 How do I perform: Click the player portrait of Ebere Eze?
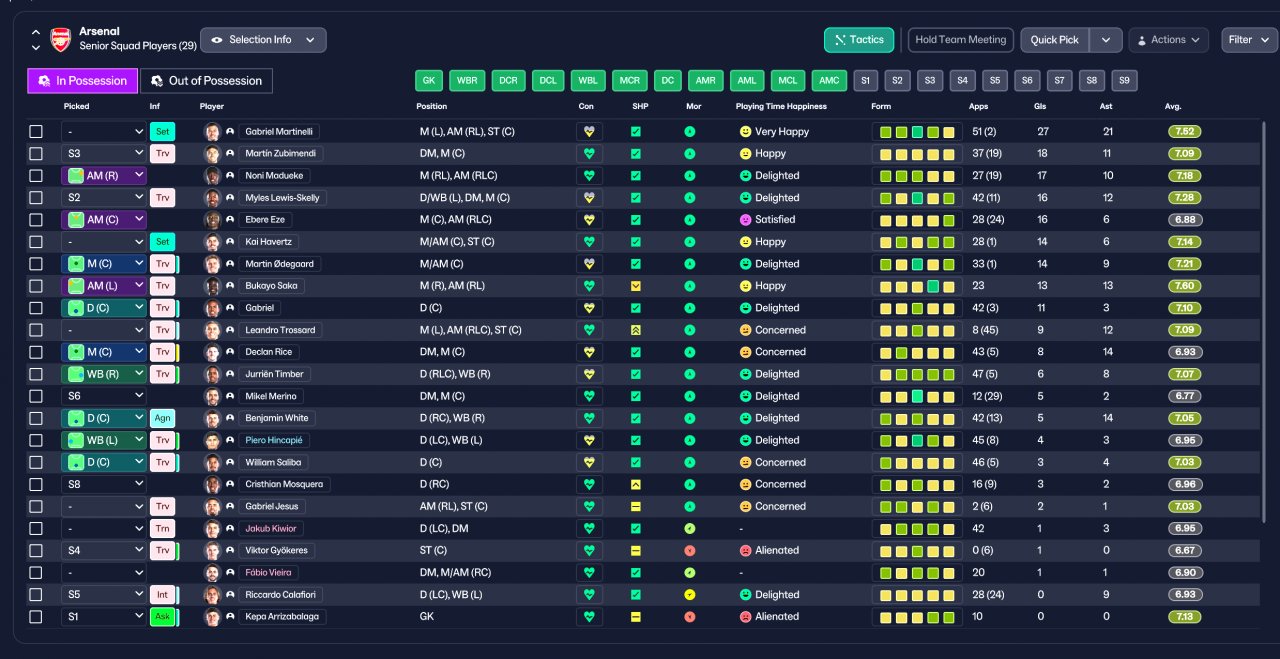click(x=212, y=219)
